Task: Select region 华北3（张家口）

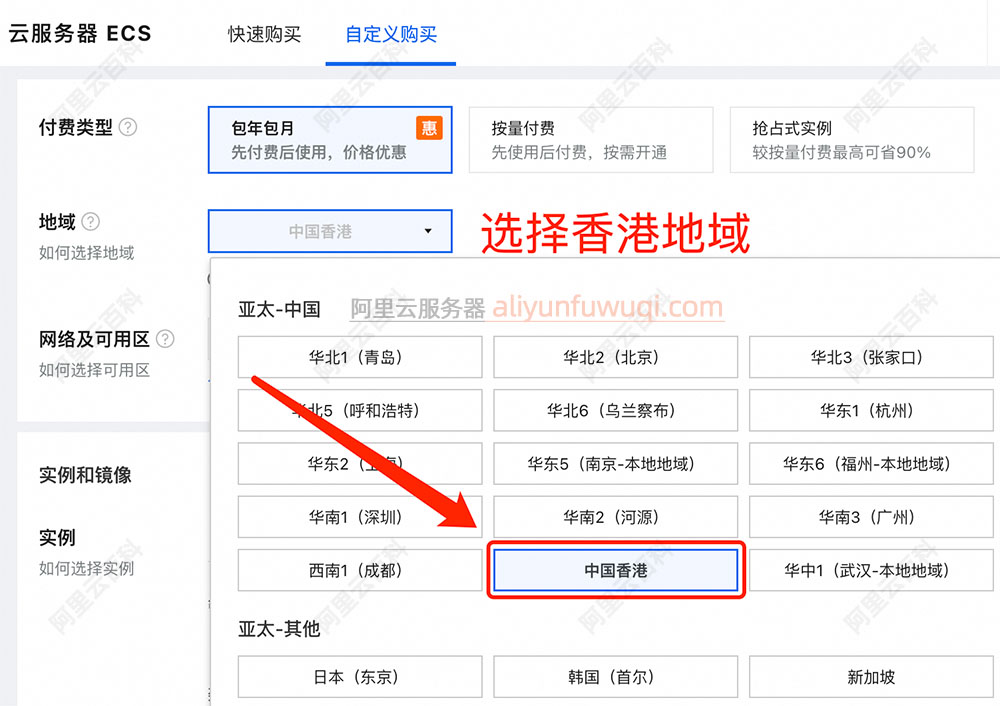Action: 871,357
